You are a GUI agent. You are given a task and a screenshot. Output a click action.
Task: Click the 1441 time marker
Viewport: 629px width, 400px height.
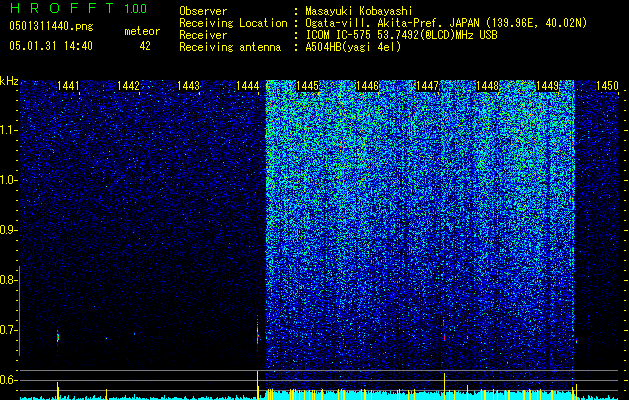coord(68,86)
